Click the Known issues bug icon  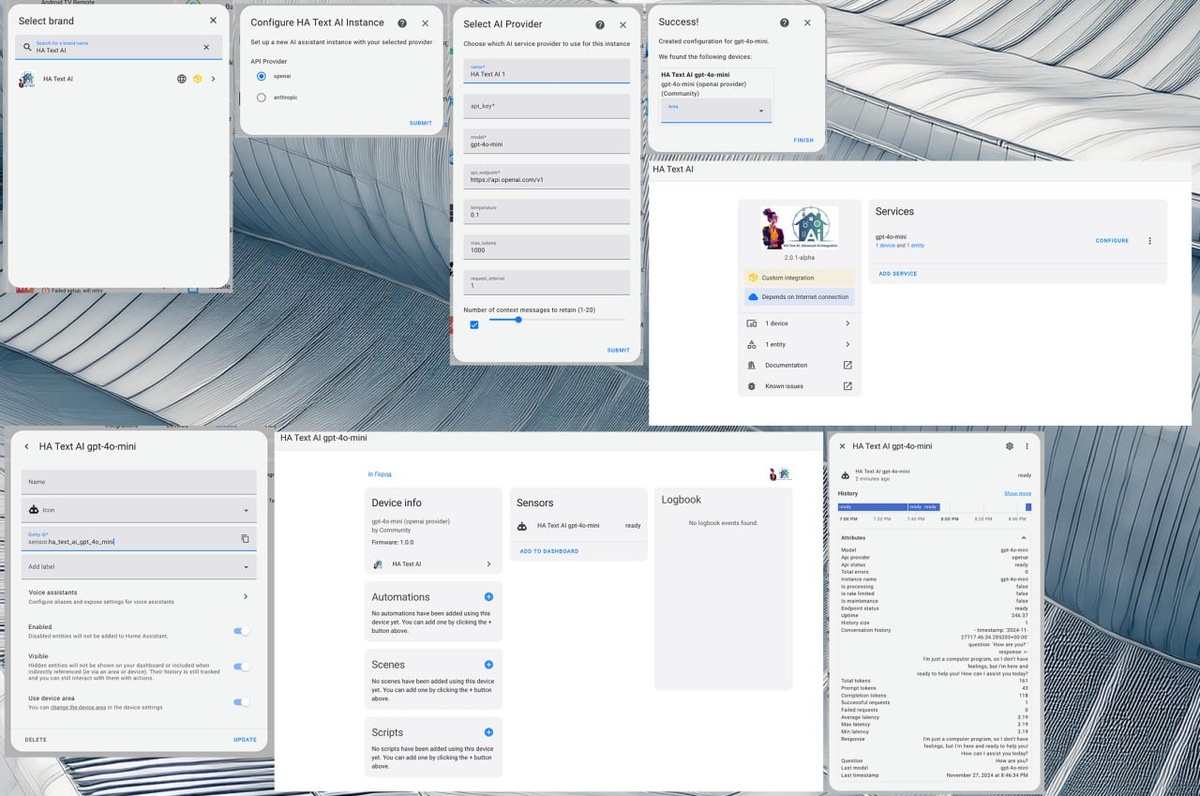tap(752, 386)
